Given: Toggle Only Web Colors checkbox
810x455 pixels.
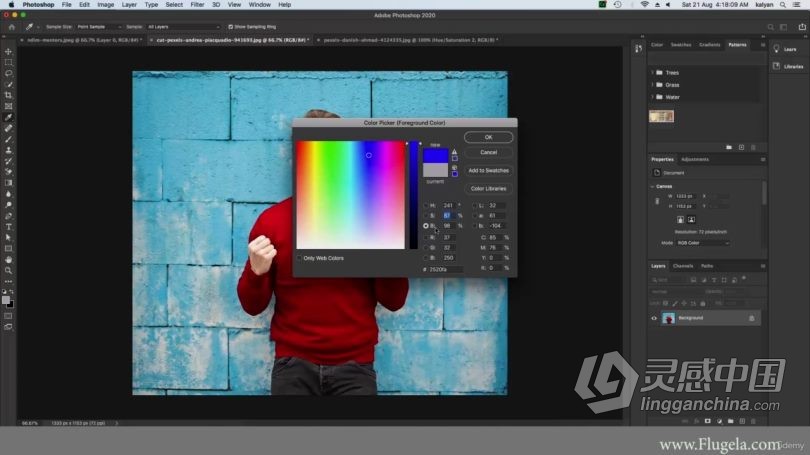Looking at the screenshot, I should pos(299,258).
